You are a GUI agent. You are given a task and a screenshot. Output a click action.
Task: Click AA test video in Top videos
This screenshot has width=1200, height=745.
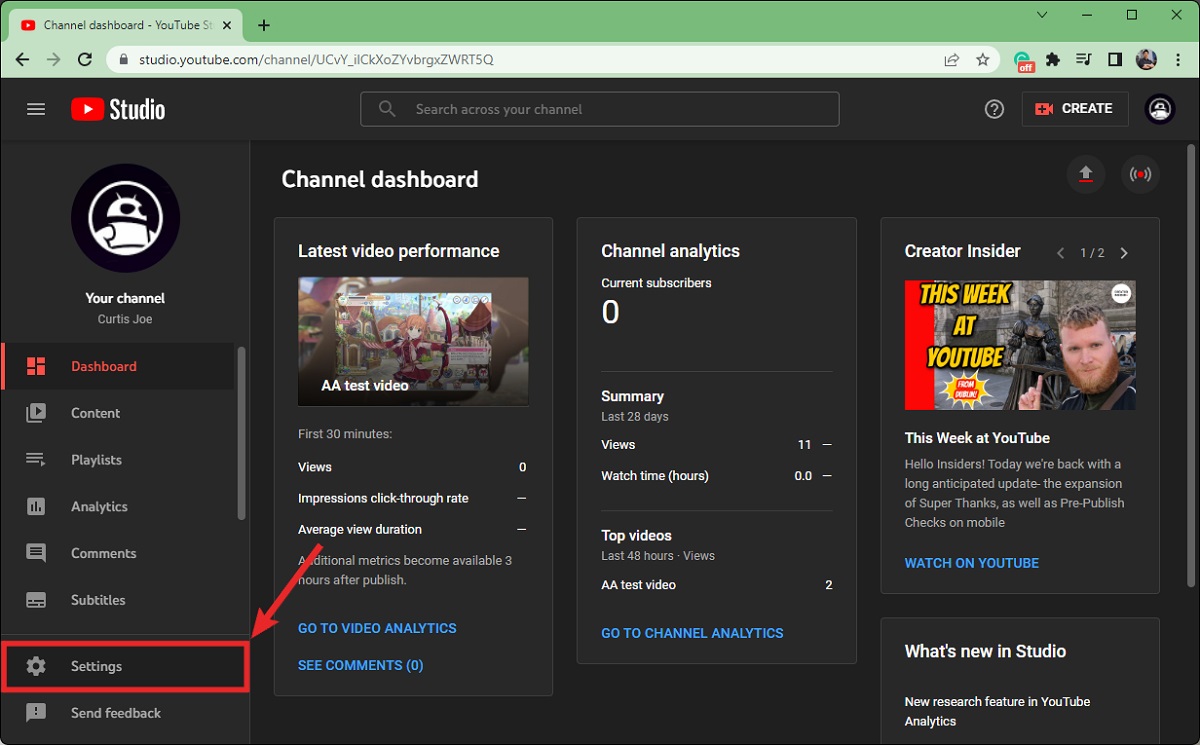(638, 585)
